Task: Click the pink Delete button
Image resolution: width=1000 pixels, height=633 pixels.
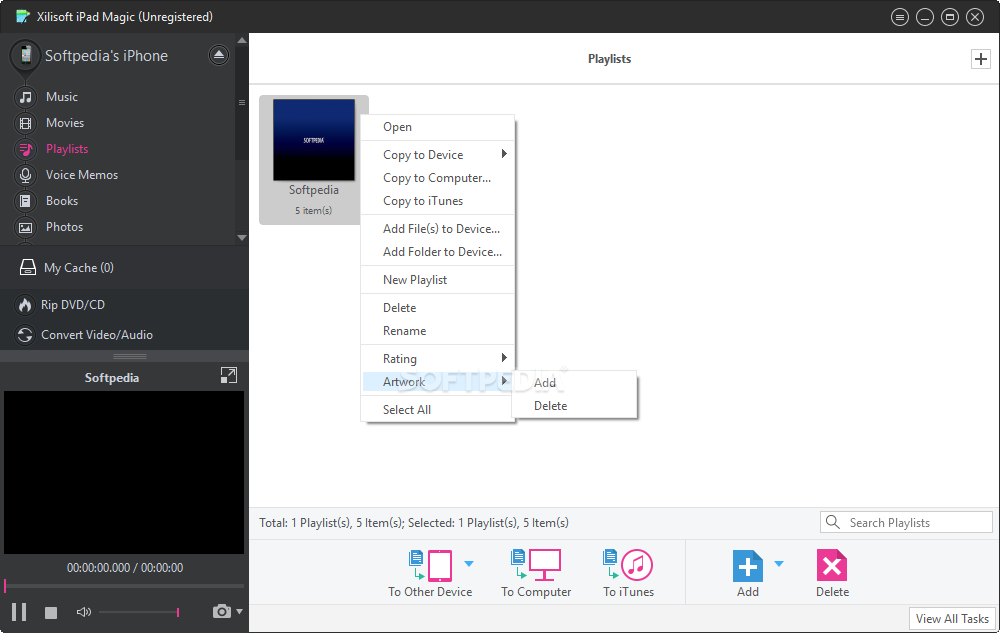Action: click(832, 566)
